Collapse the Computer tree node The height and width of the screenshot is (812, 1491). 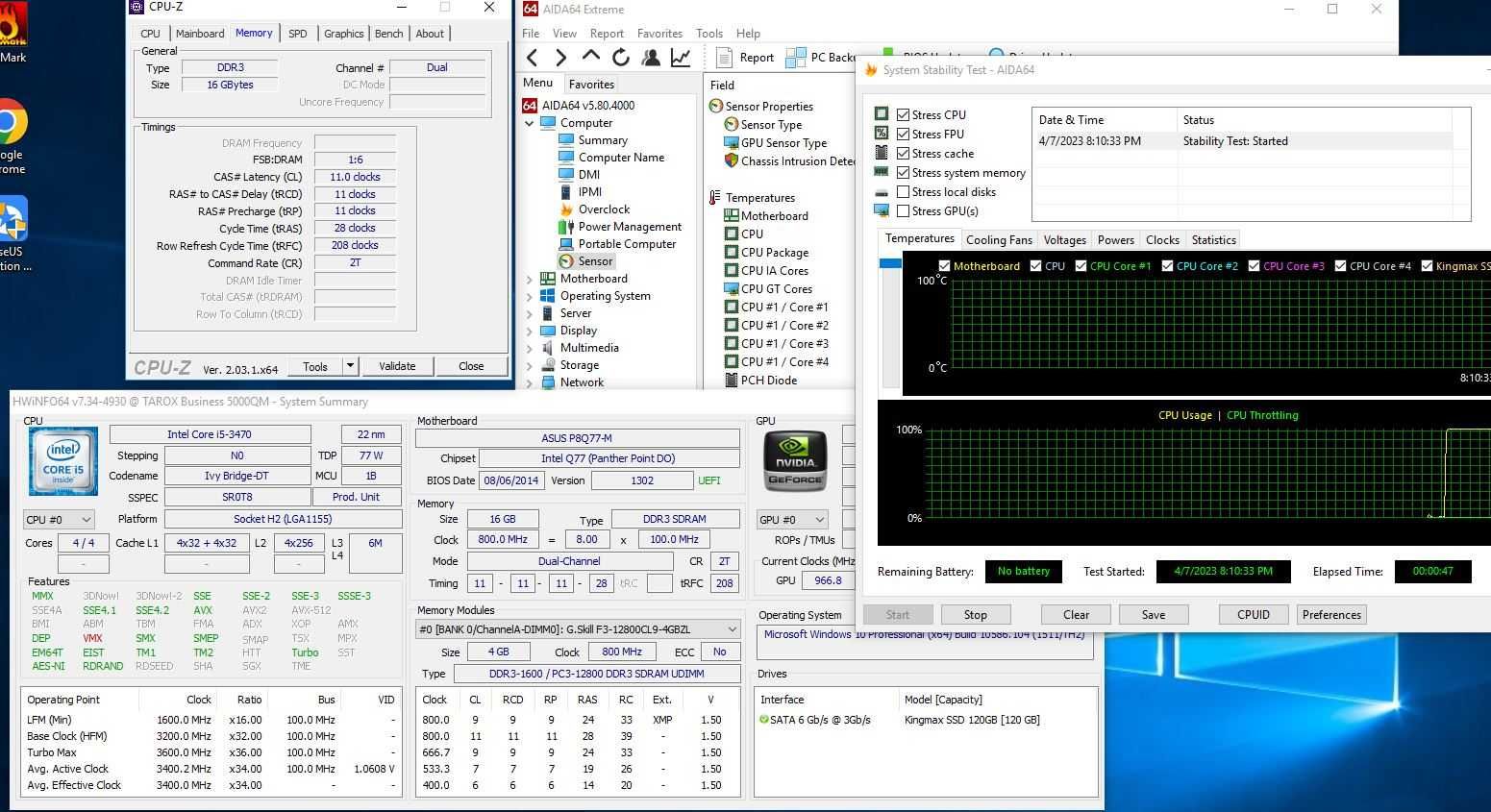[x=529, y=123]
